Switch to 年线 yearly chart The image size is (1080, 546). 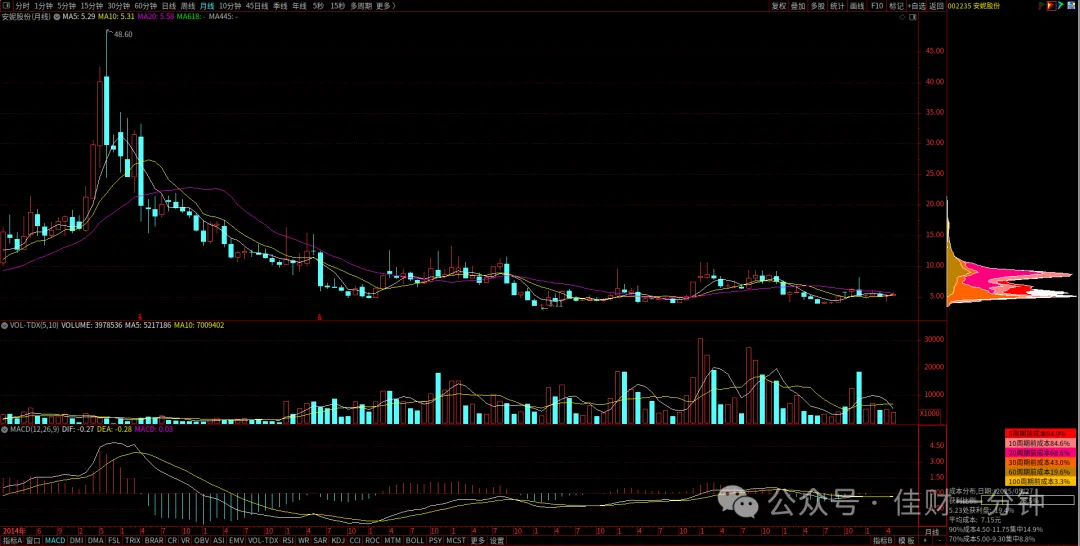(x=299, y=6)
